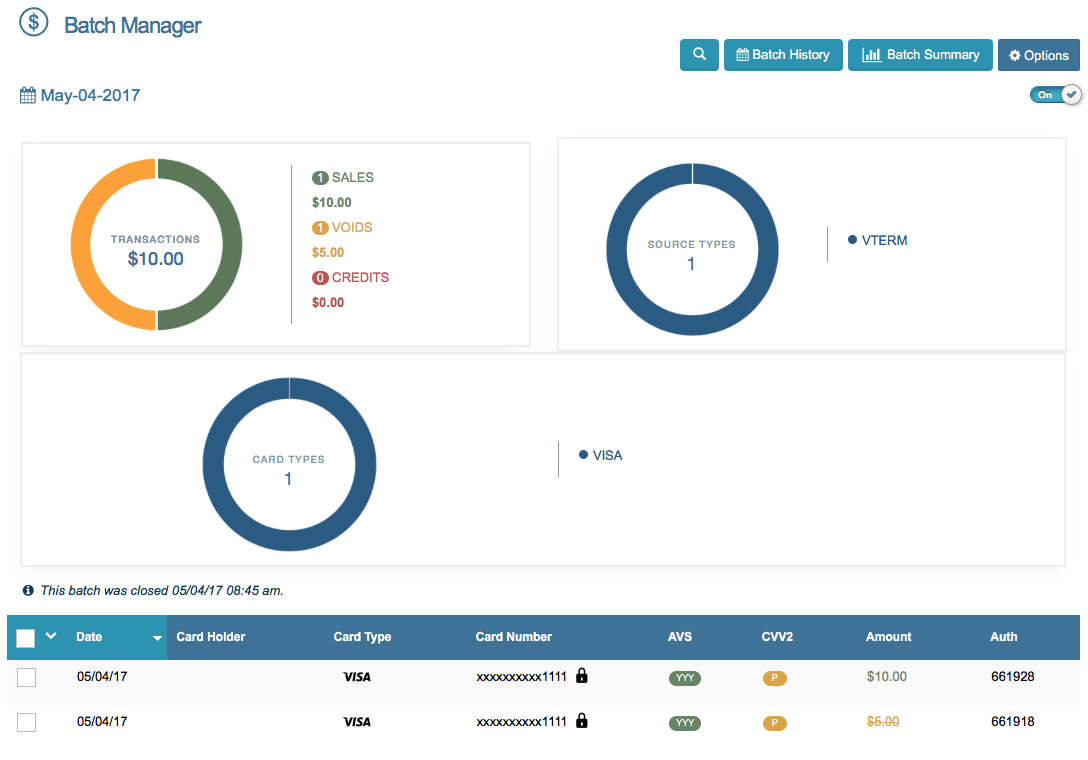Image resolution: width=1088 pixels, height=760 pixels.
Task: Open the search magnifier icon
Action: click(x=699, y=55)
